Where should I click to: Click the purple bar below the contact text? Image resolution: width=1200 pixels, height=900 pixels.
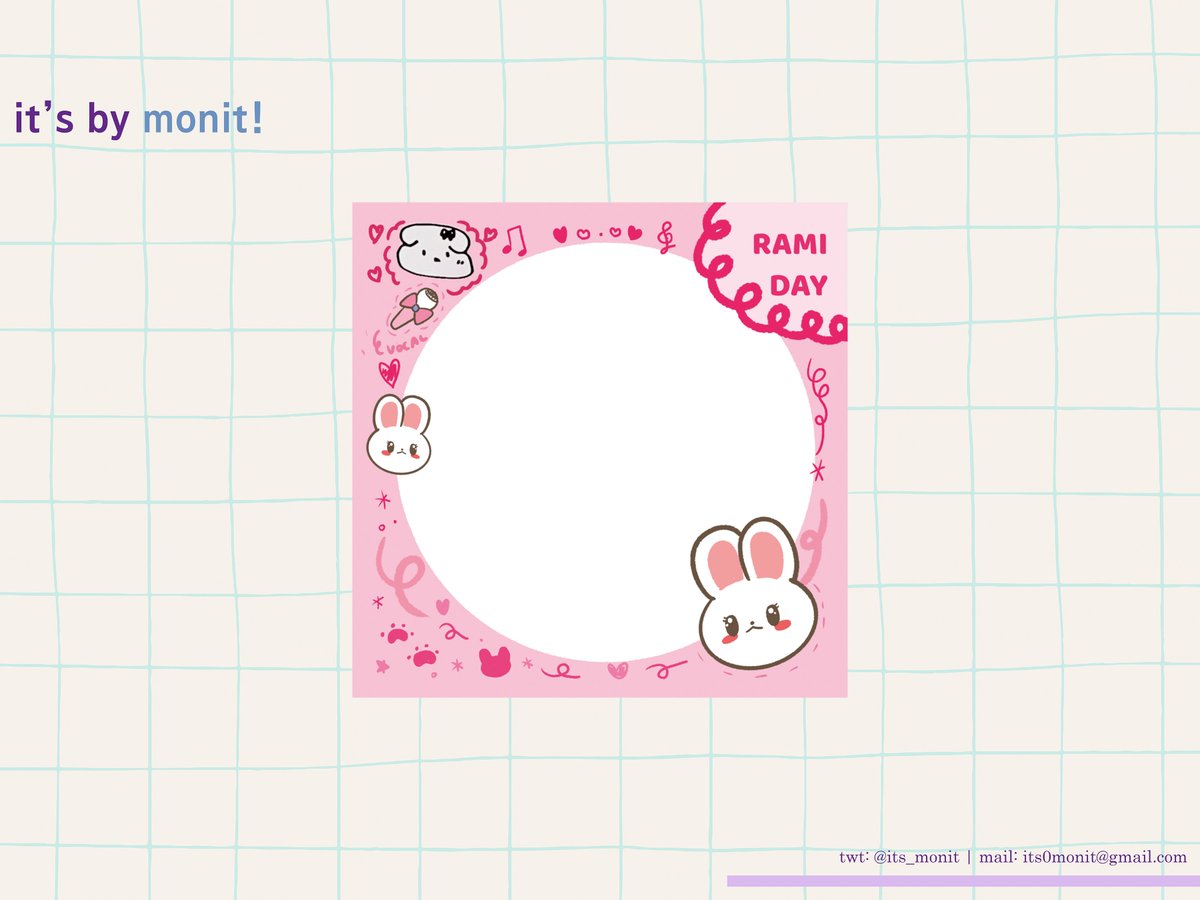[963, 881]
